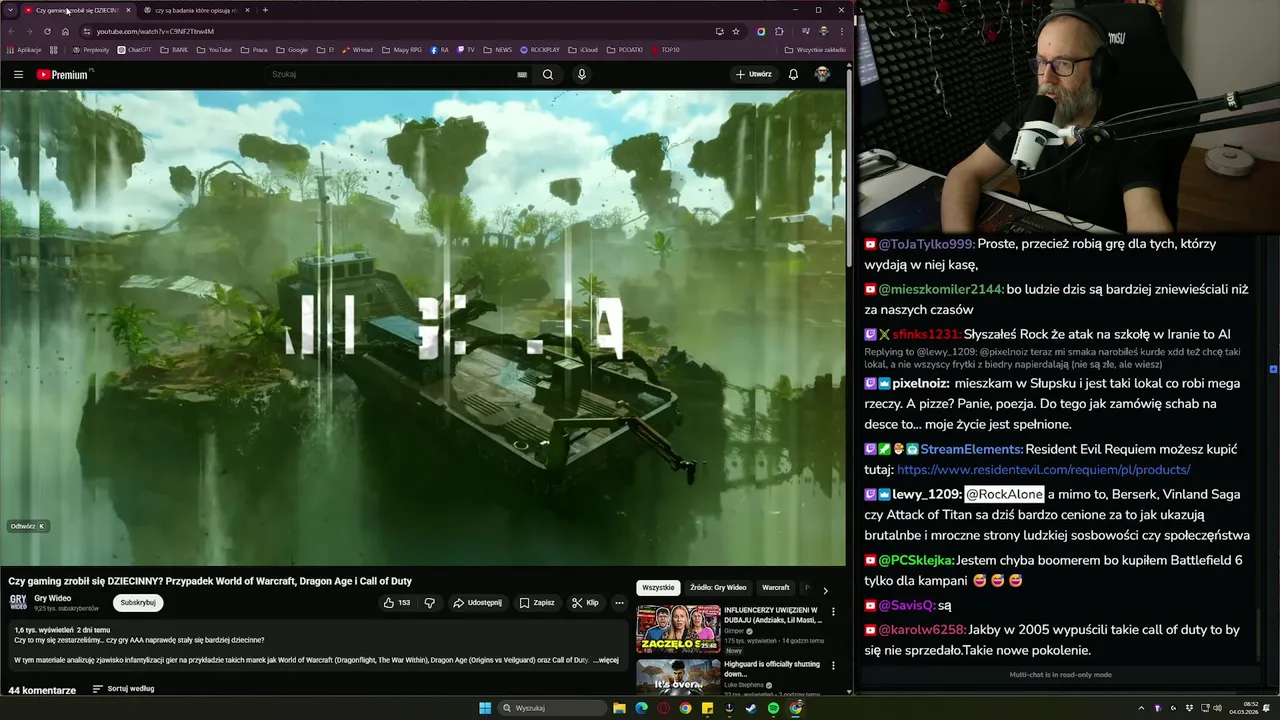The height and width of the screenshot is (720, 1280).
Task: Show hidden system tray icons chevron
Action: point(1141,708)
